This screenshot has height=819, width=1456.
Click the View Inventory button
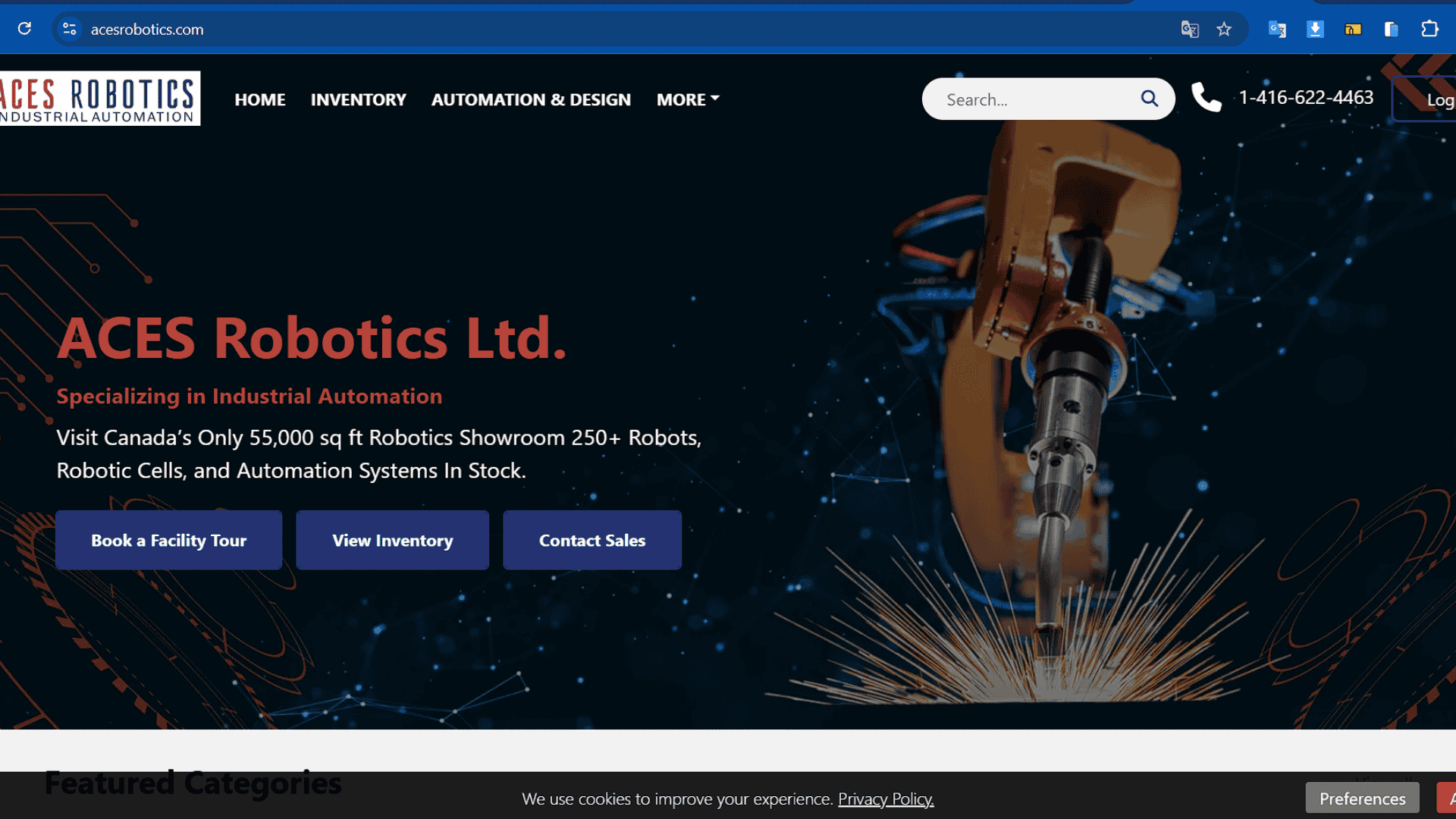tap(392, 540)
